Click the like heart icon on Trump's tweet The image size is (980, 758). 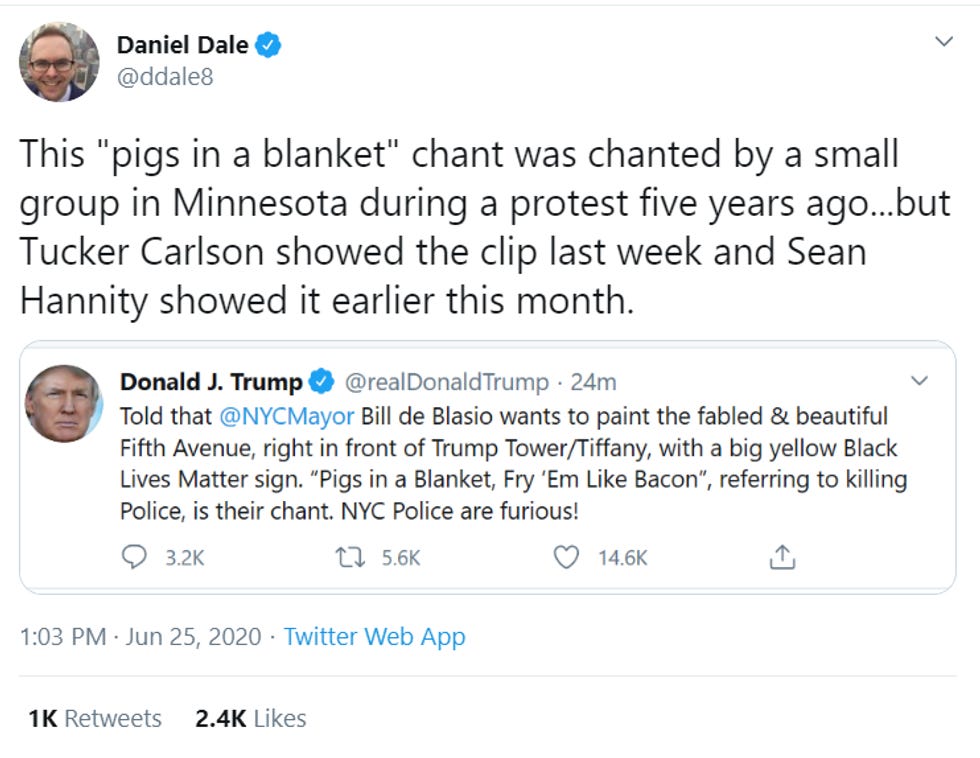(x=568, y=558)
